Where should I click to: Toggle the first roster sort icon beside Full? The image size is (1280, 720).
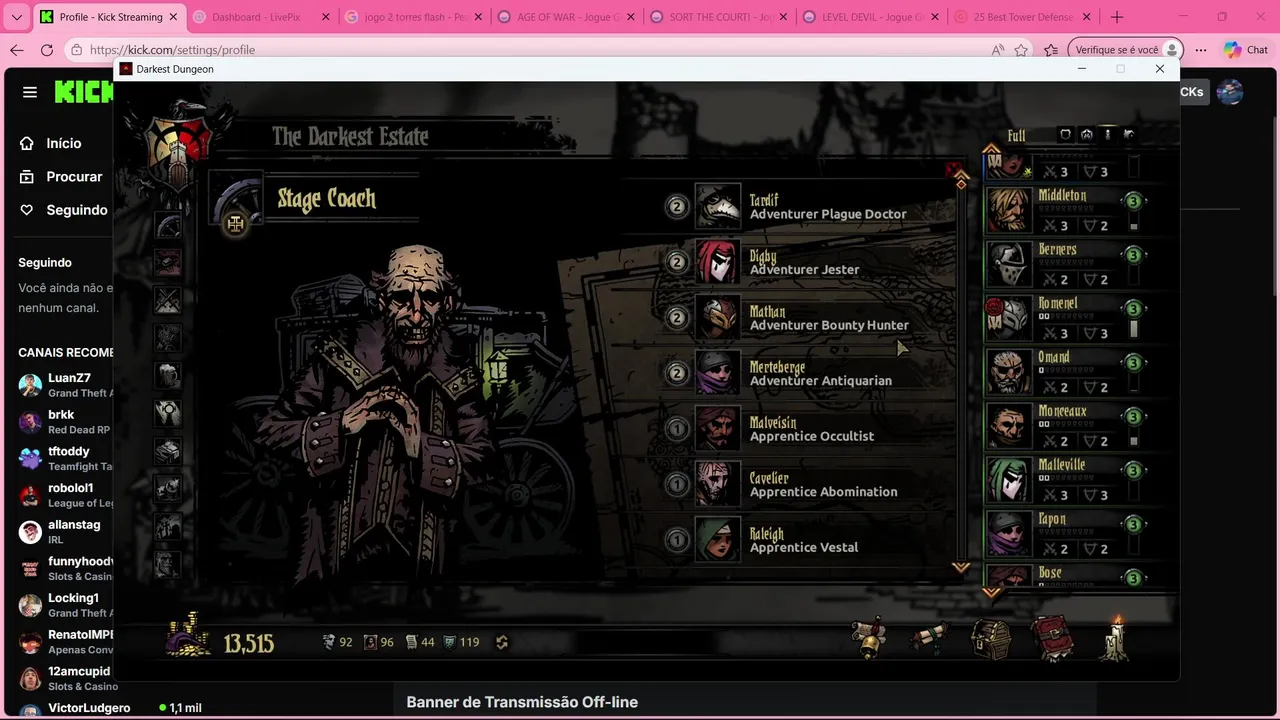pos(1065,134)
